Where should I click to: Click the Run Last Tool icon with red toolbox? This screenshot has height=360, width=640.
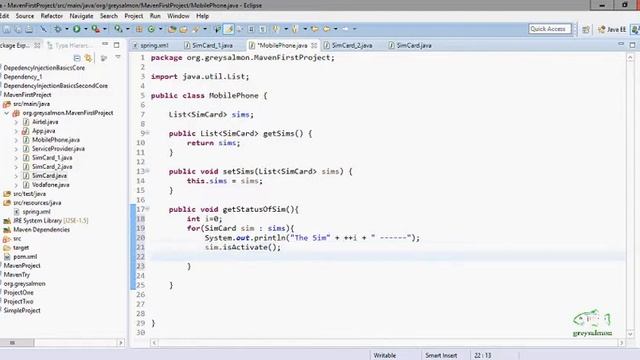coord(96,29)
